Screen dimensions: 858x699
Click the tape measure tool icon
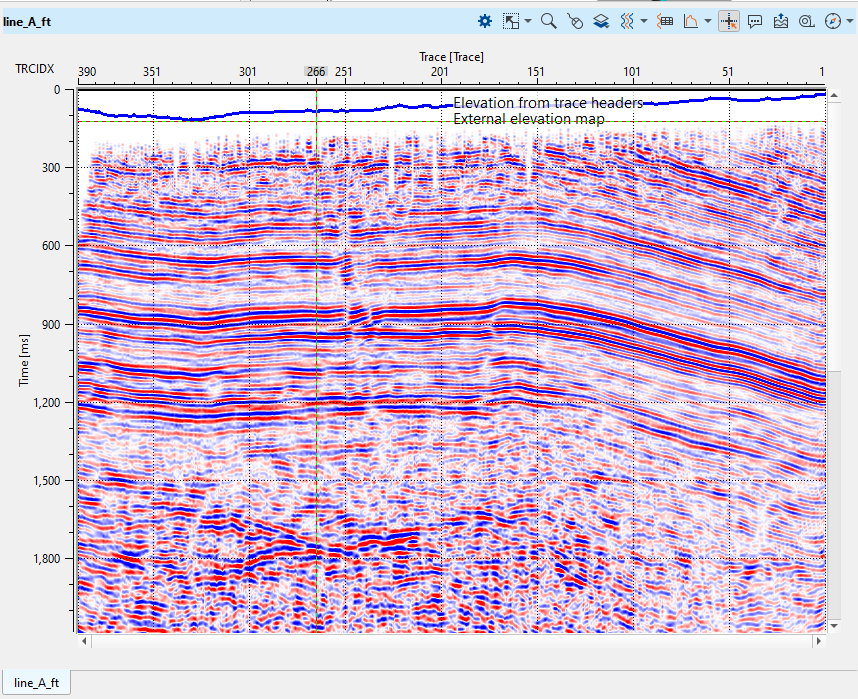[806, 21]
